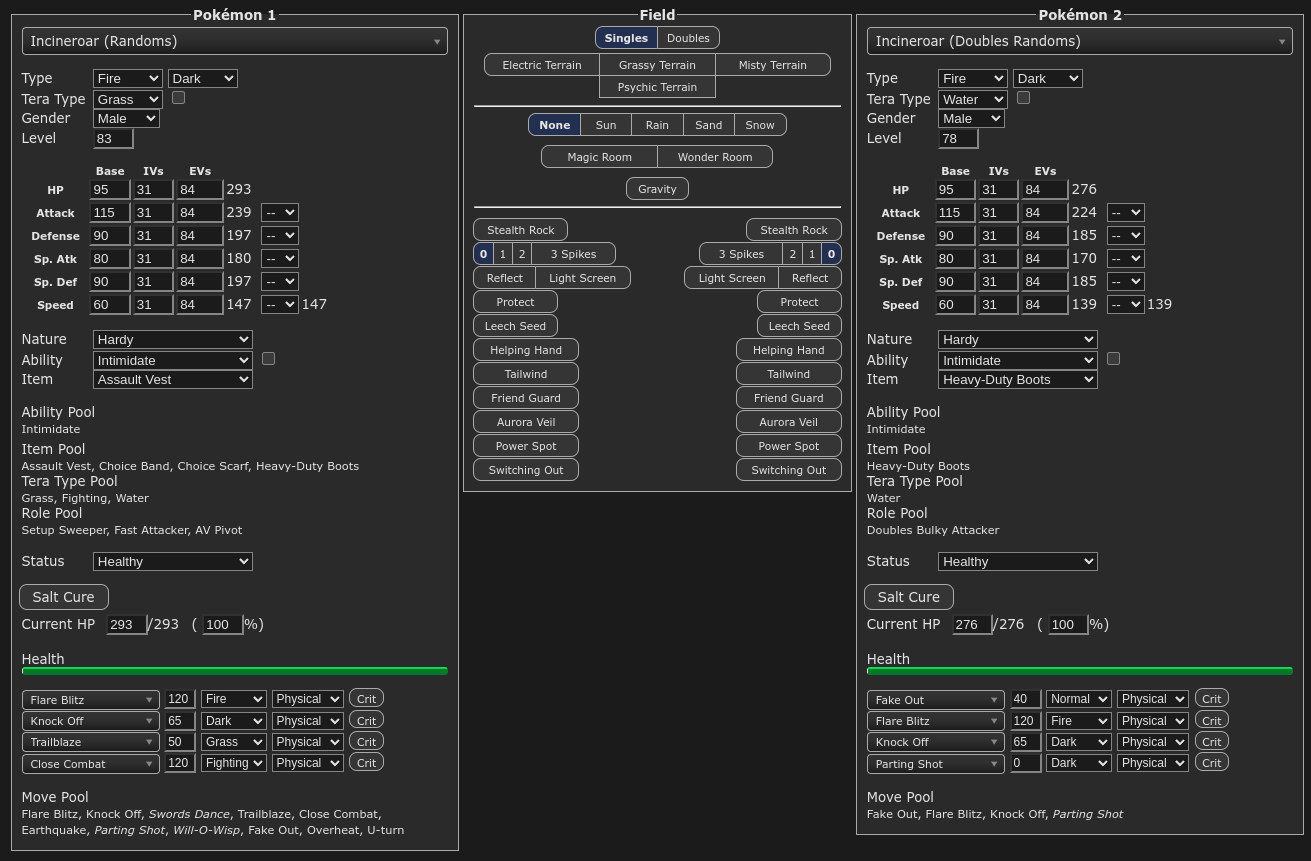Switch to Doubles format

click(x=688, y=38)
